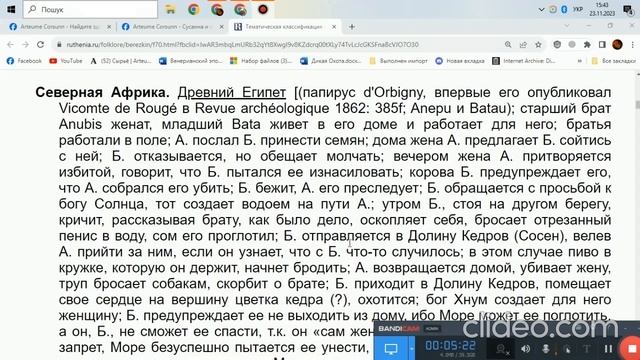Viewport: 640px width, 360px height.
Task: Open the Windows notification center icon
Action: point(628,9)
